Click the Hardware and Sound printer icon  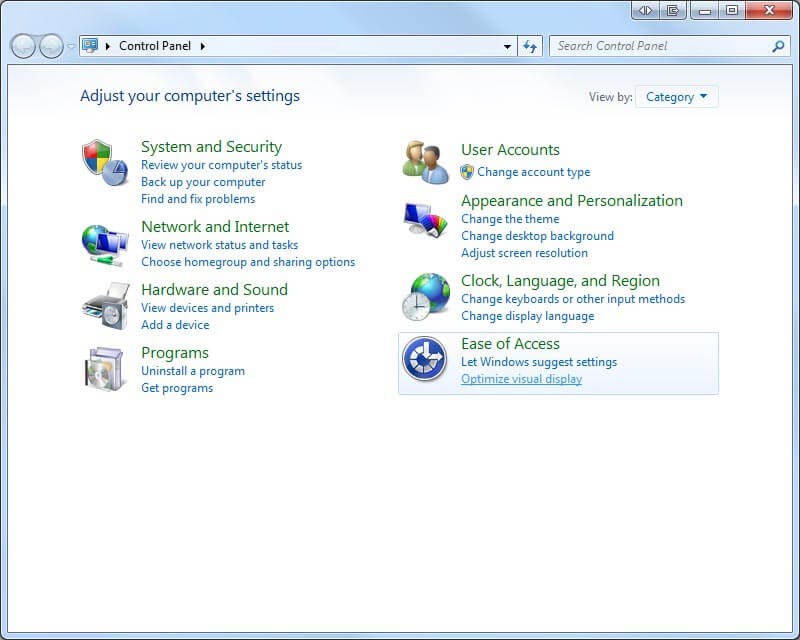pyautogui.click(x=105, y=306)
